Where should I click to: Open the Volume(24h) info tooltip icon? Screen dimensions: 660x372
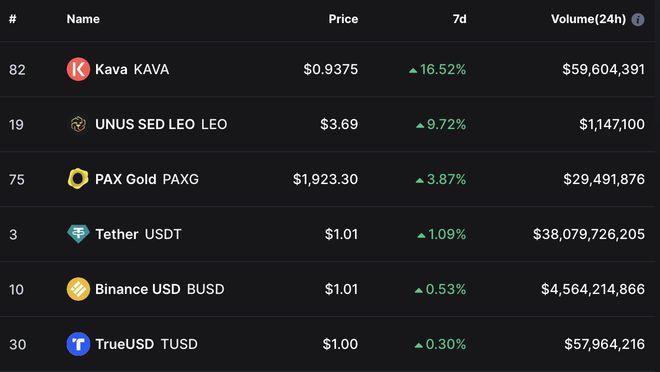pos(638,19)
